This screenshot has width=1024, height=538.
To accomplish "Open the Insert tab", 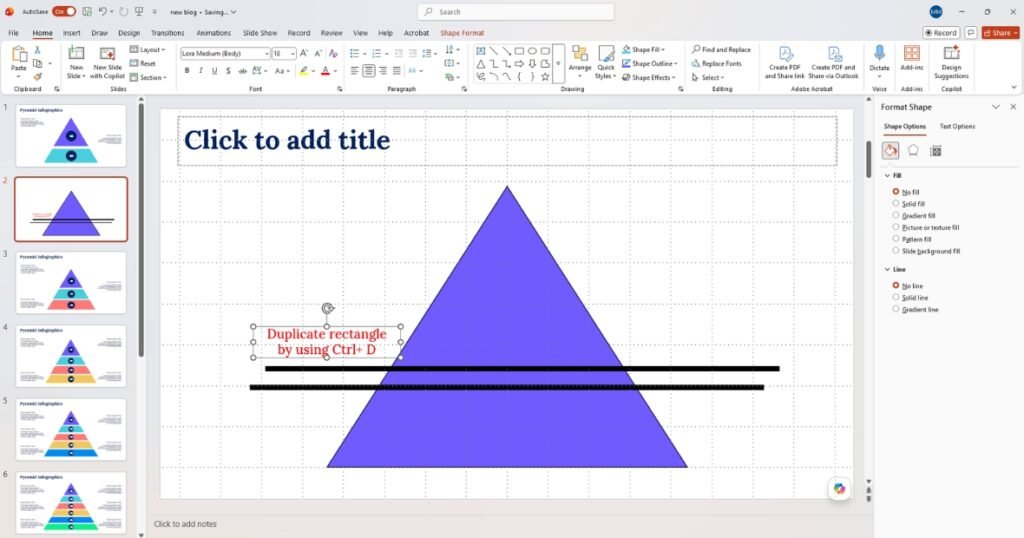I will coord(72,33).
